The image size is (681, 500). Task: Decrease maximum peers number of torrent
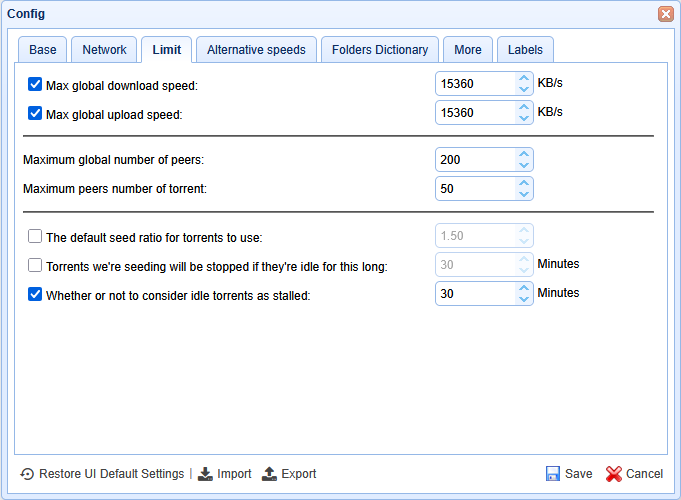coord(523,194)
